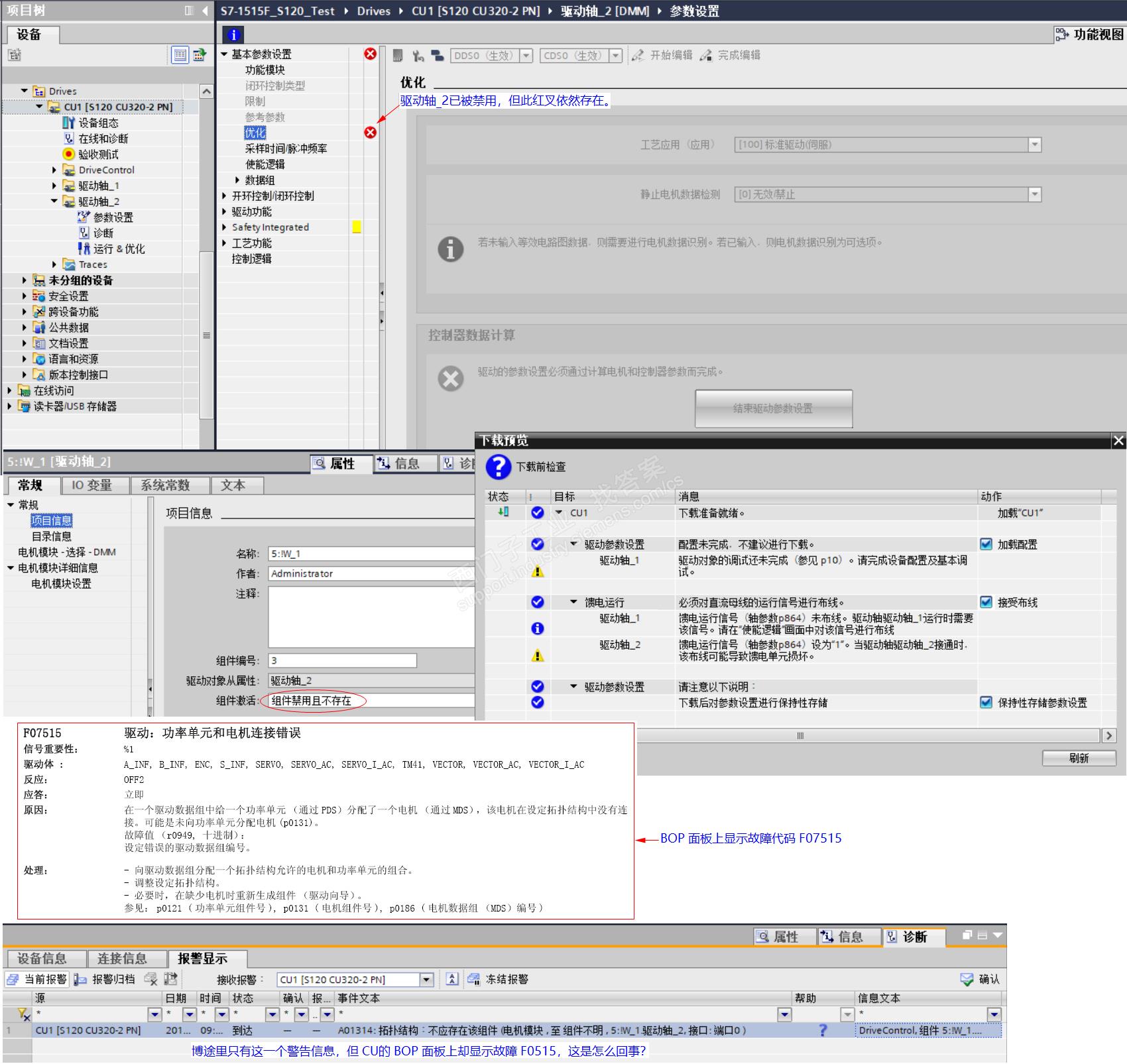Open 组件激活 selection field
The image size is (1127, 1064).
pos(371,701)
